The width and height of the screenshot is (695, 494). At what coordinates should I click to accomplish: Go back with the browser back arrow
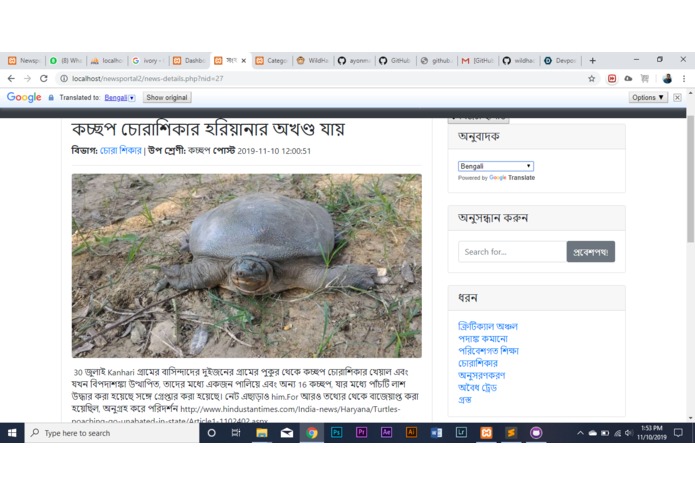[11, 78]
